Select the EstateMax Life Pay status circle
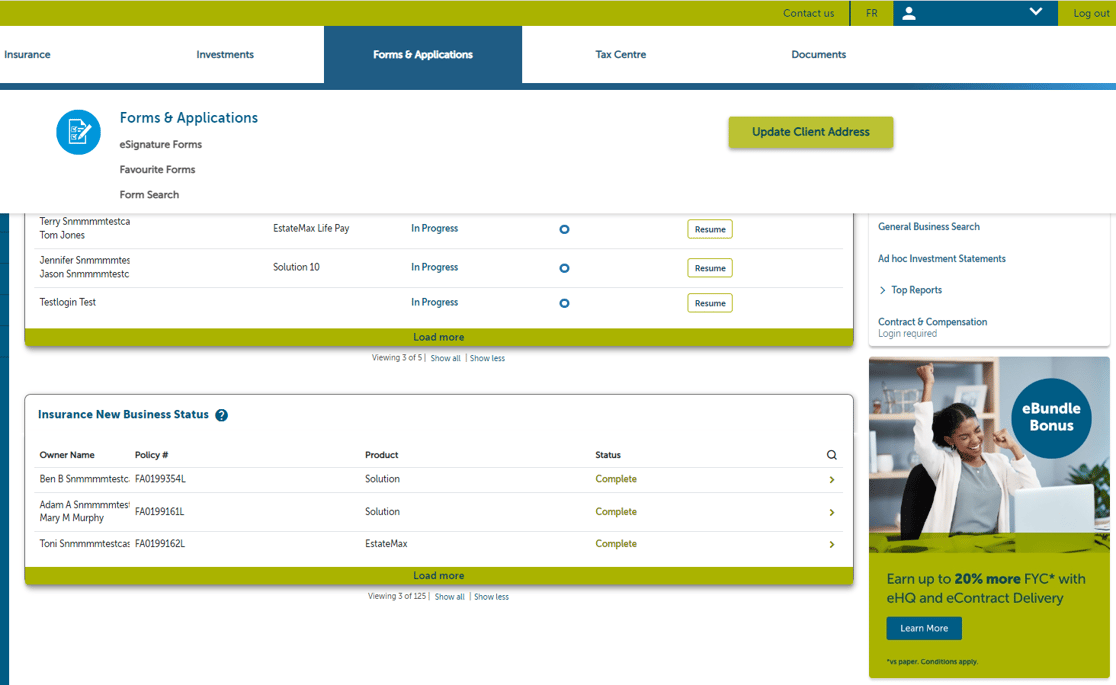1116x685 pixels. [564, 229]
